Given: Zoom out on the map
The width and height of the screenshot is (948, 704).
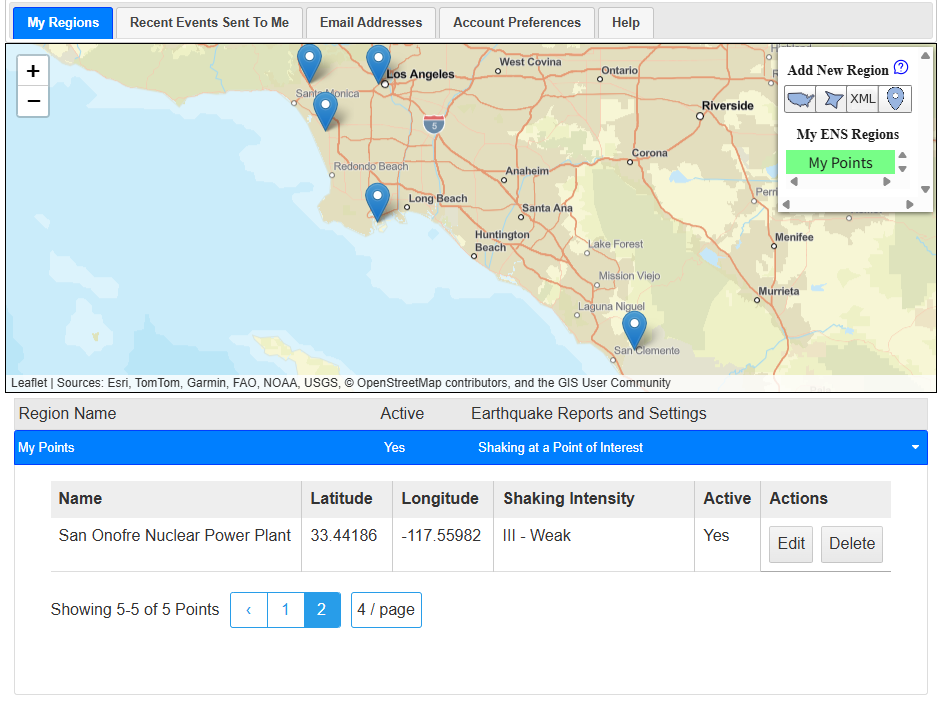Looking at the screenshot, I should (x=33, y=101).
